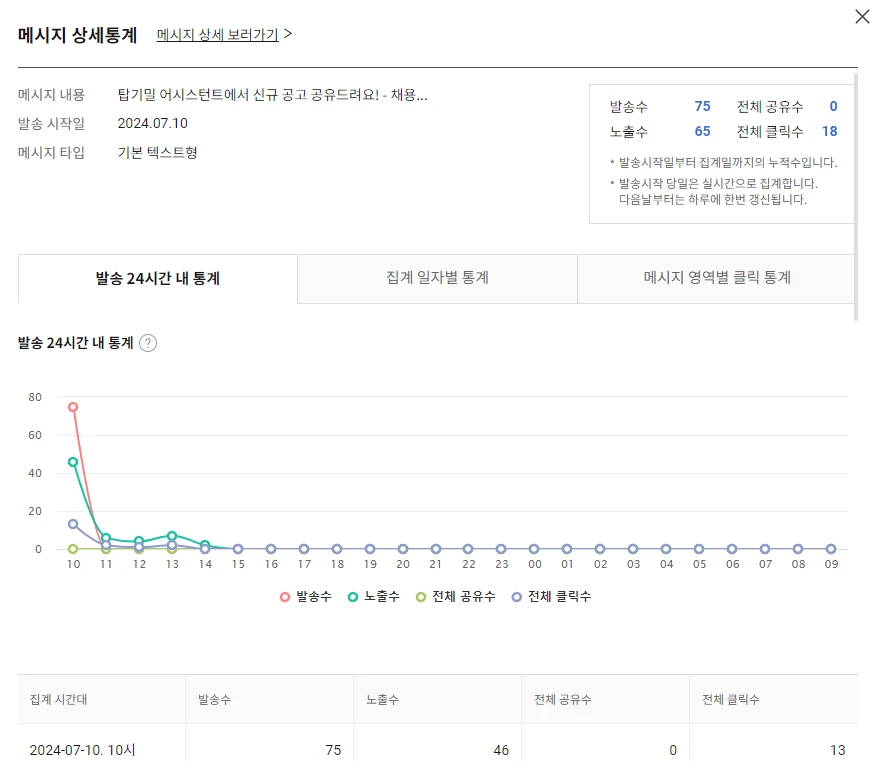Open 메시지 상세 보러가기 link
870x776 pixels.
(x=218, y=34)
